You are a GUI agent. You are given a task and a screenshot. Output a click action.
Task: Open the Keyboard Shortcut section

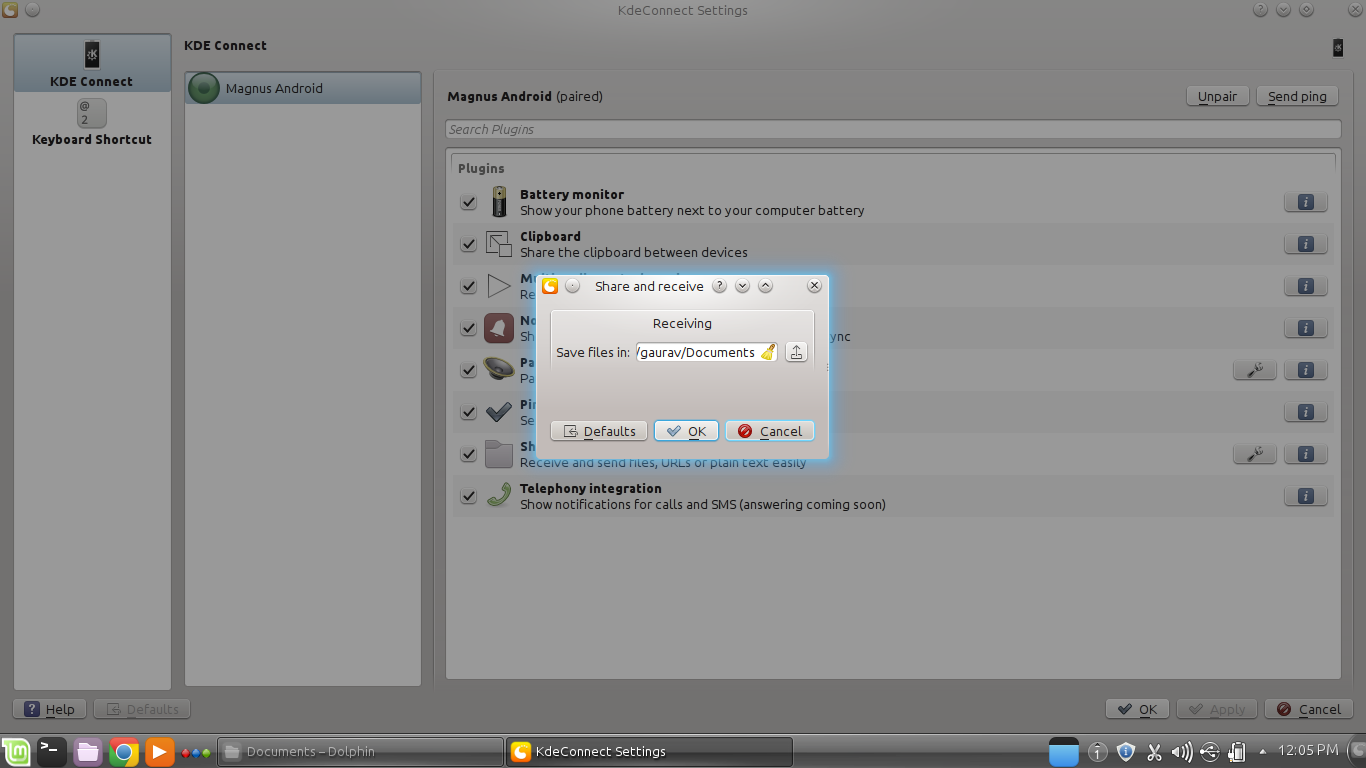(x=92, y=122)
